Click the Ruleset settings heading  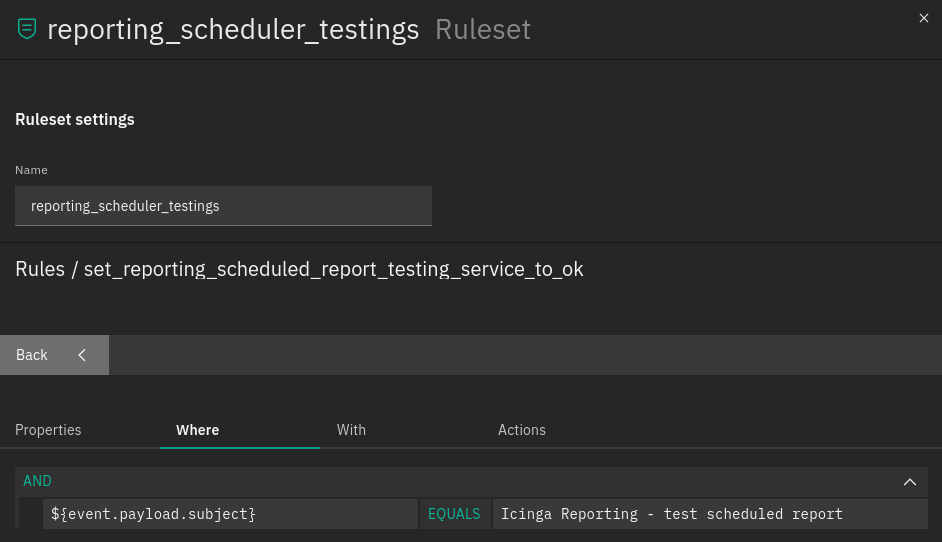coord(74,120)
